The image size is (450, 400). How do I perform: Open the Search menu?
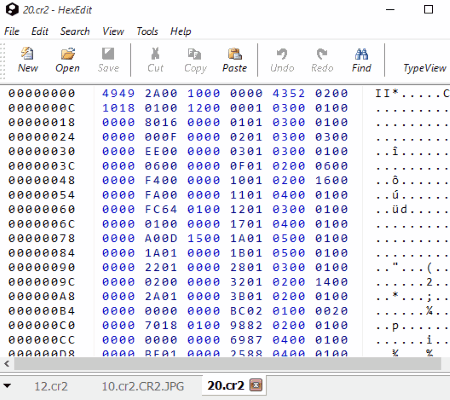pos(75,31)
